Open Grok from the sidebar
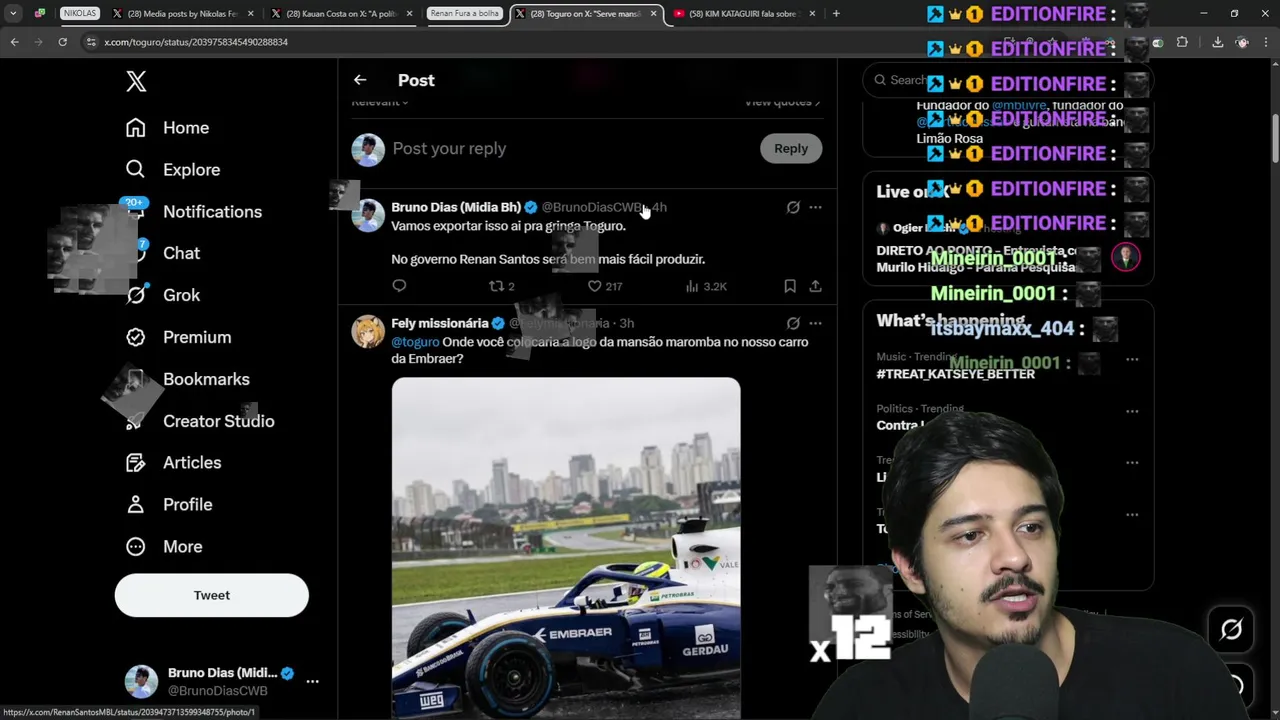1280x720 pixels. (x=162, y=296)
